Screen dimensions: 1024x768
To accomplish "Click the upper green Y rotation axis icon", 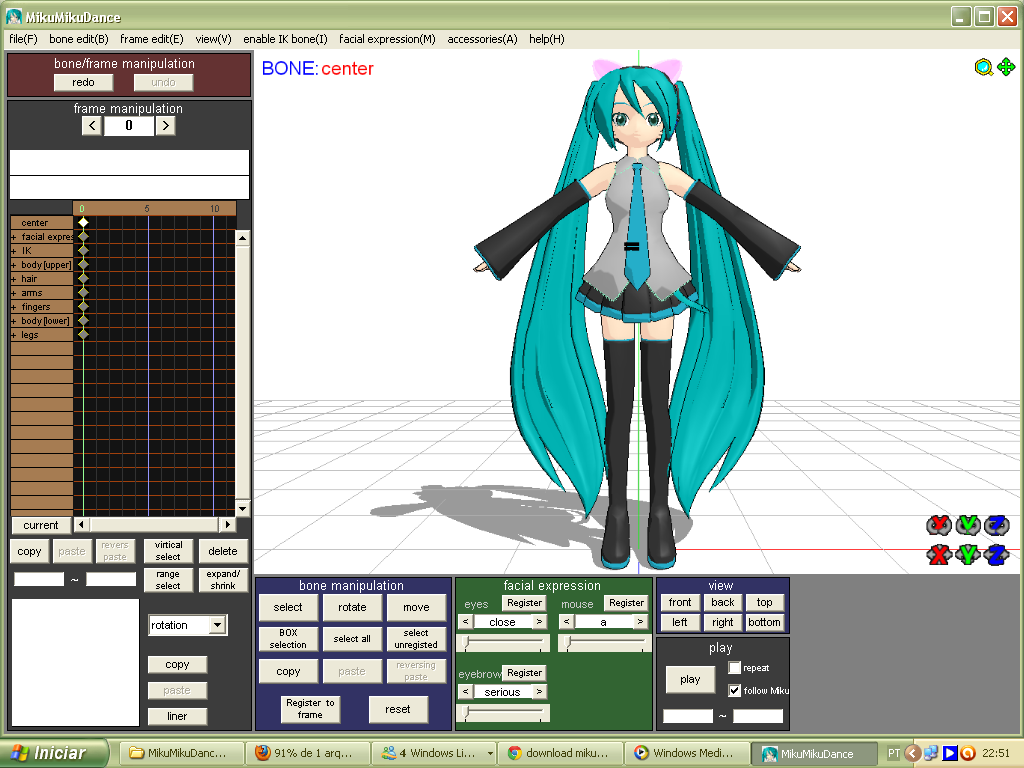I will pyautogui.click(x=968, y=524).
